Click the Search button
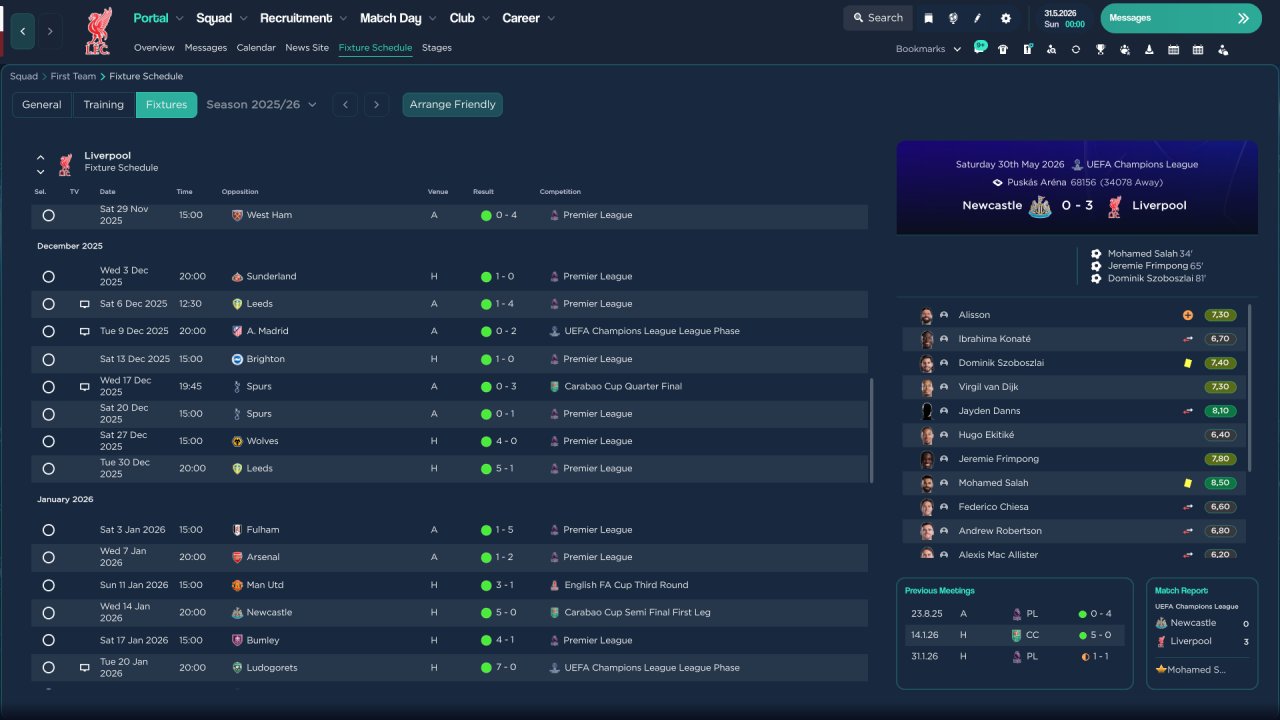This screenshot has width=1280, height=720. [878, 18]
